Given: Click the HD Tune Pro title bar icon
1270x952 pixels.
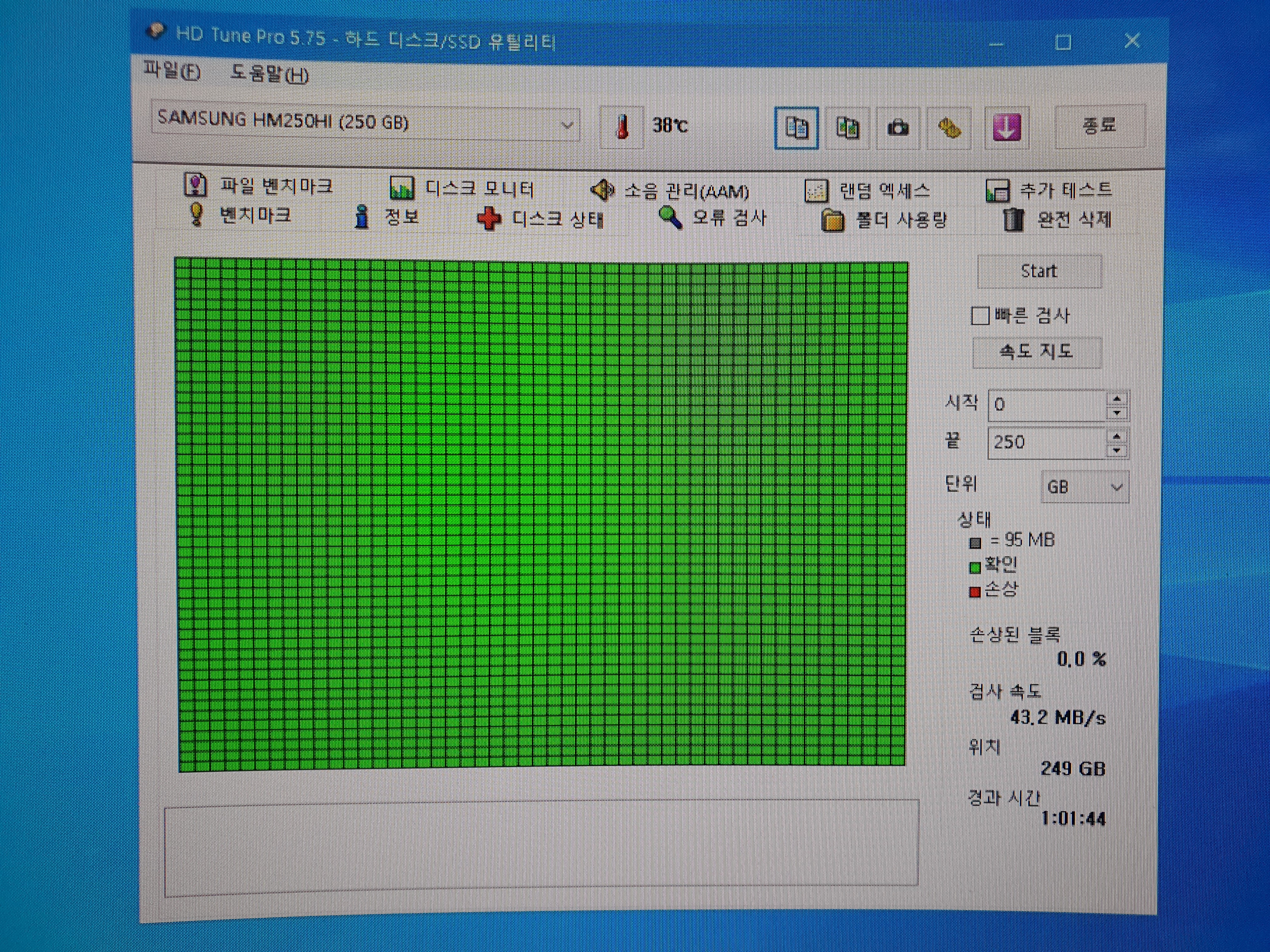Looking at the screenshot, I should point(155,31).
